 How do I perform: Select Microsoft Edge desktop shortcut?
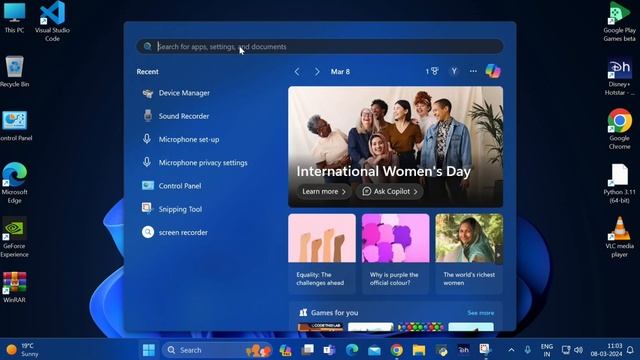coord(14,183)
